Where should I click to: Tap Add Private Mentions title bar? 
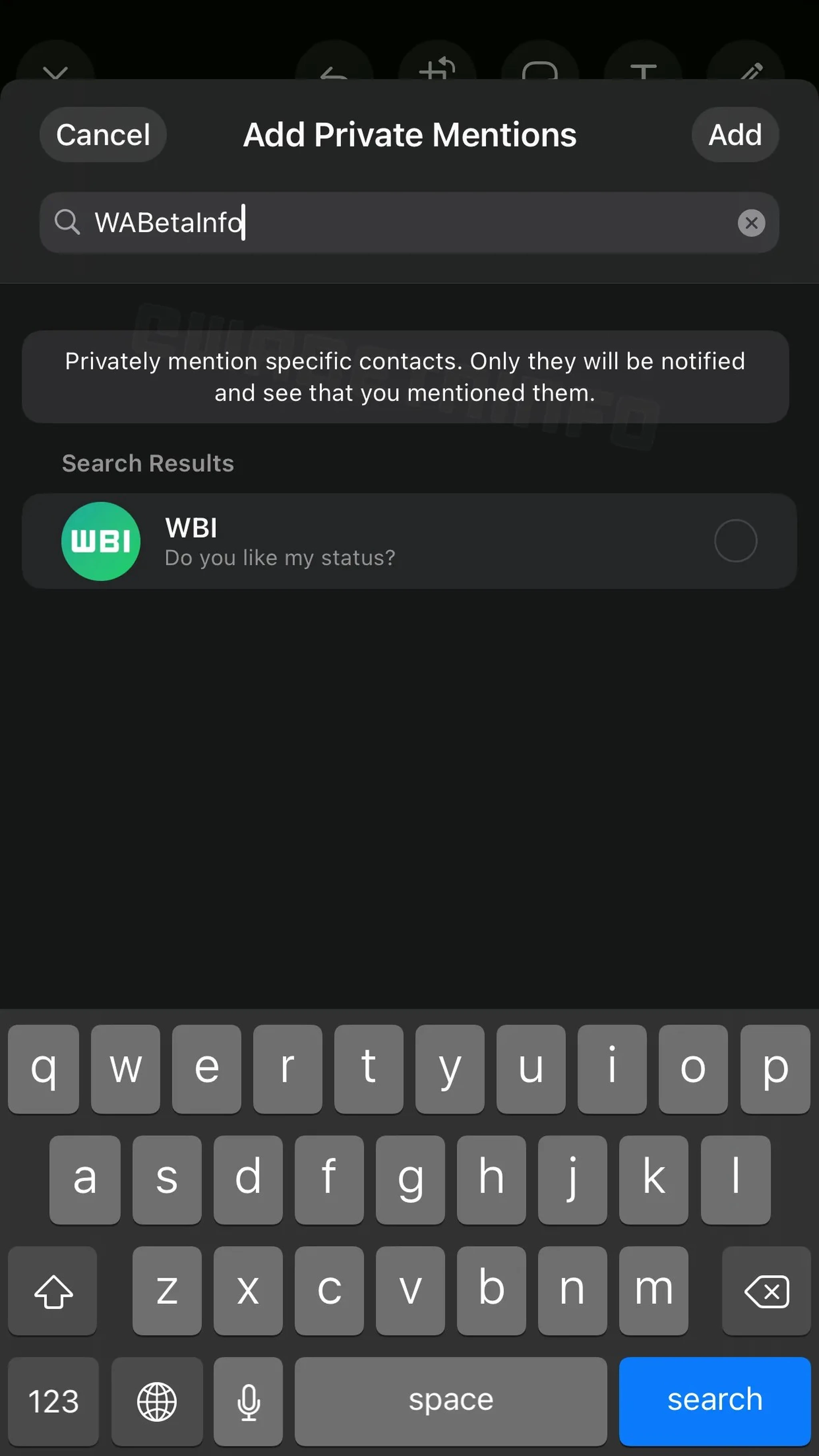coord(409,133)
